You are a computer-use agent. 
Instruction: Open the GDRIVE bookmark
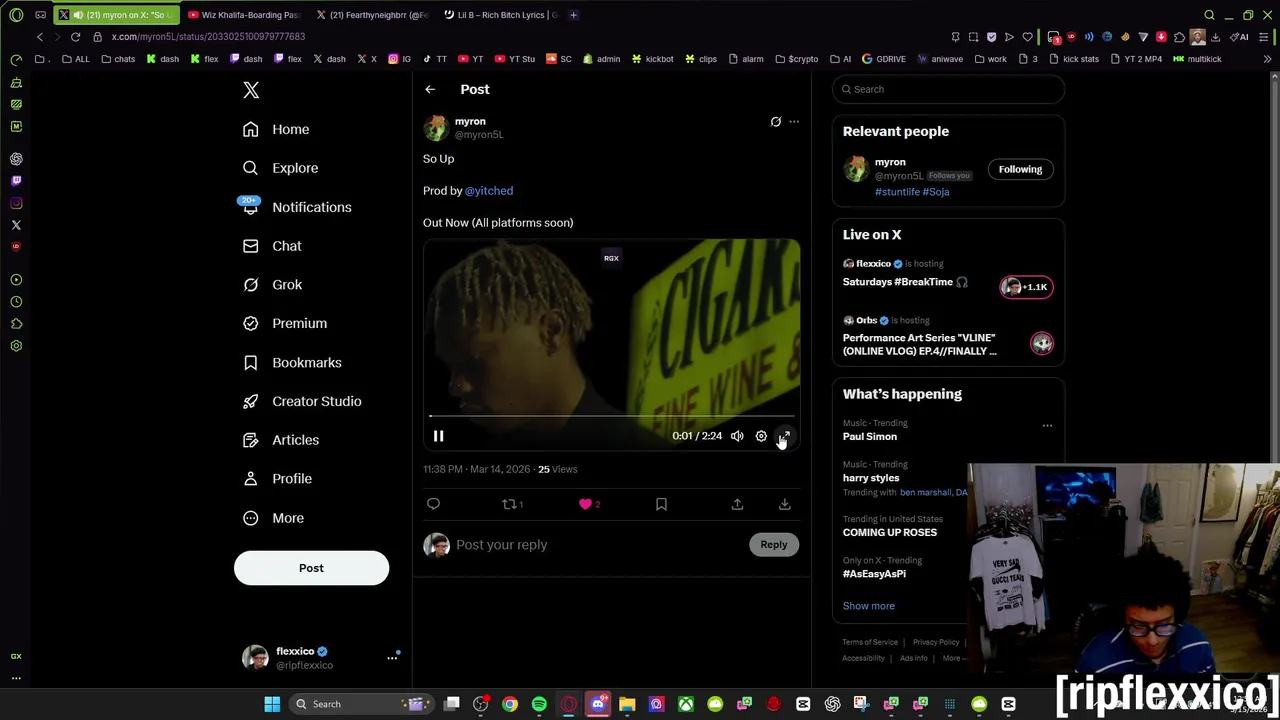884,59
